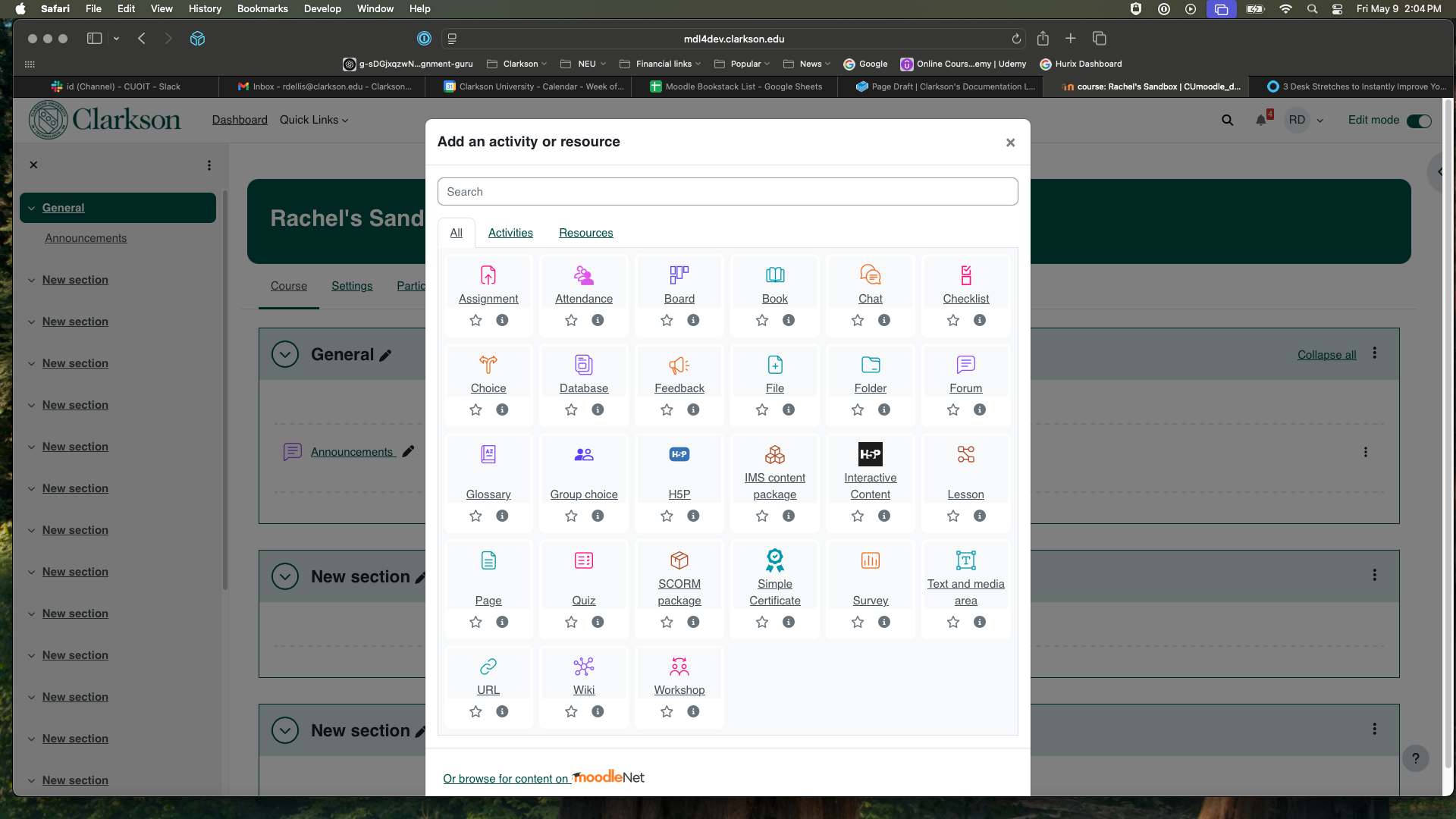Switch to the Activities tab
The width and height of the screenshot is (1456, 819).
pos(510,233)
